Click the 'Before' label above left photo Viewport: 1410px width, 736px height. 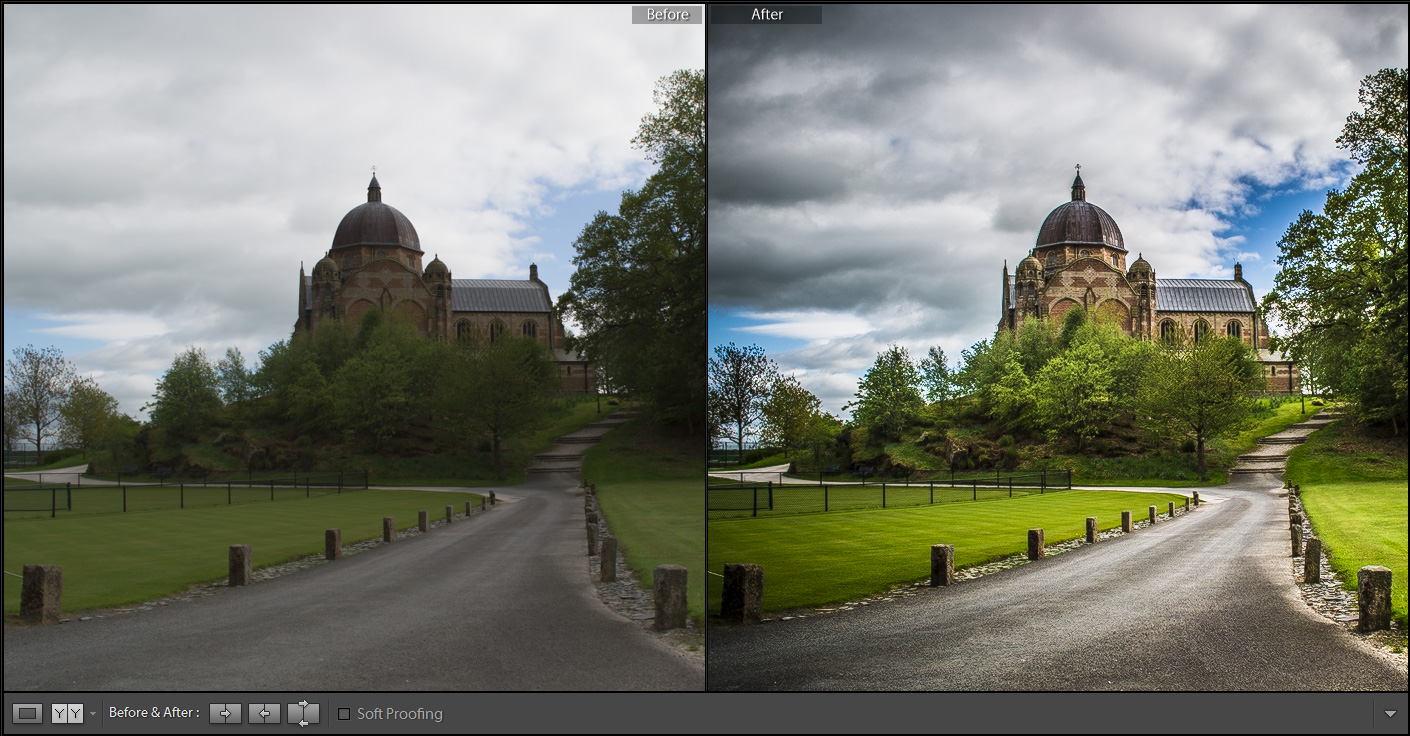[667, 15]
